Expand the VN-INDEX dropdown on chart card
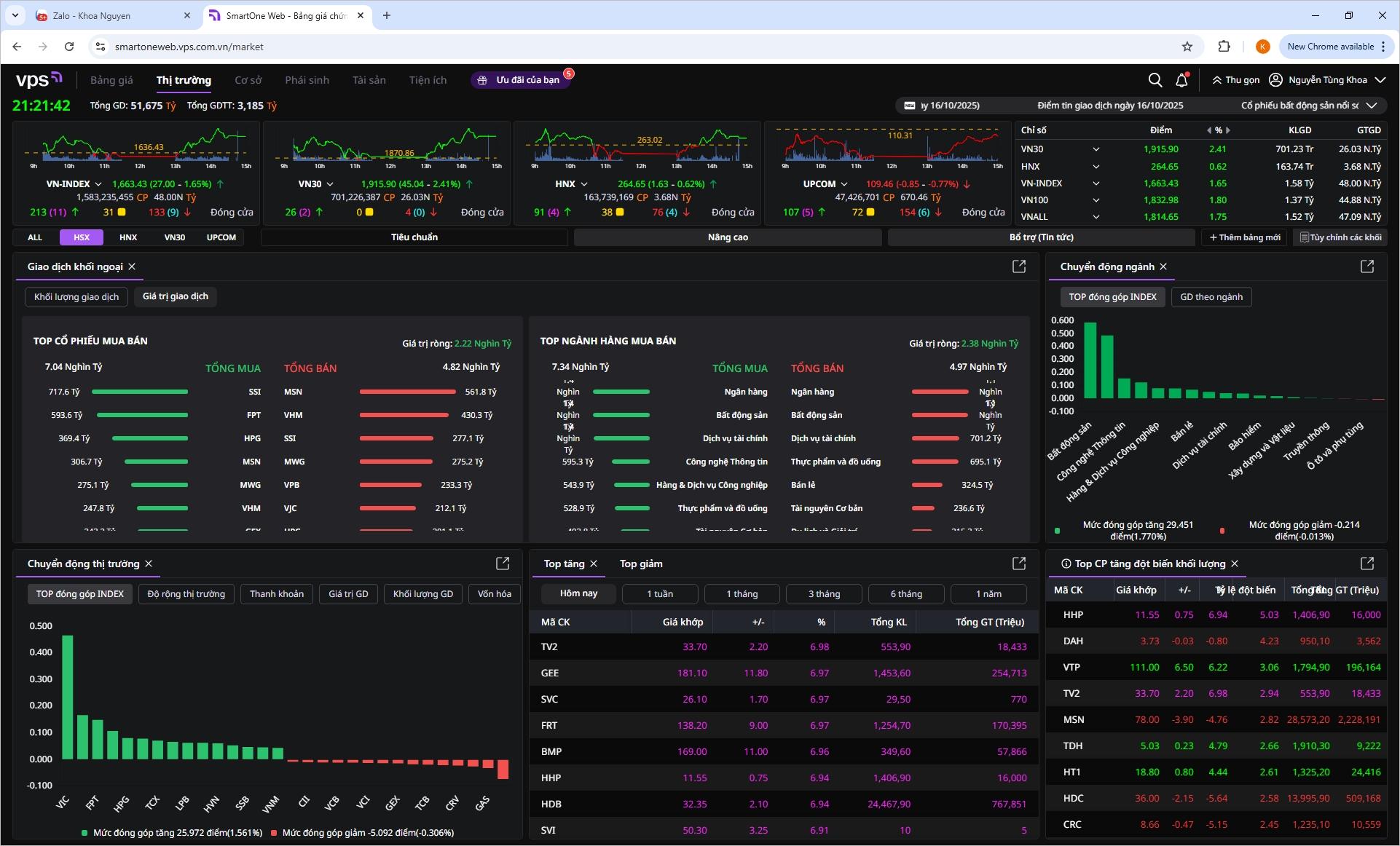Image resolution: width=1400 pixels, height=846 pixels. pyautogui.click(x=98, y=184)
